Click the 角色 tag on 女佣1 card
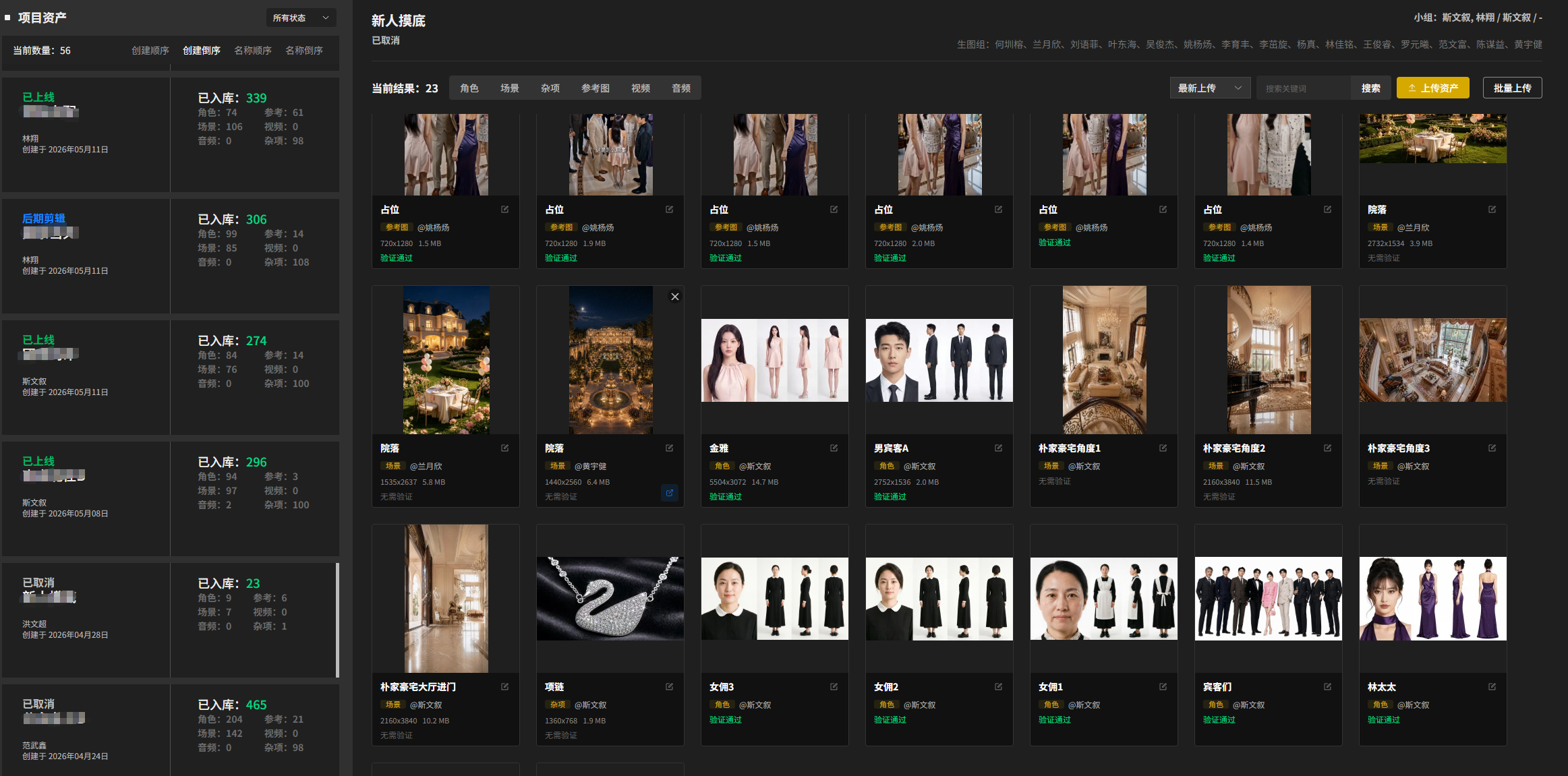Image resolution: width=1568 pixels, height=776 pixels. point(1051,705)
